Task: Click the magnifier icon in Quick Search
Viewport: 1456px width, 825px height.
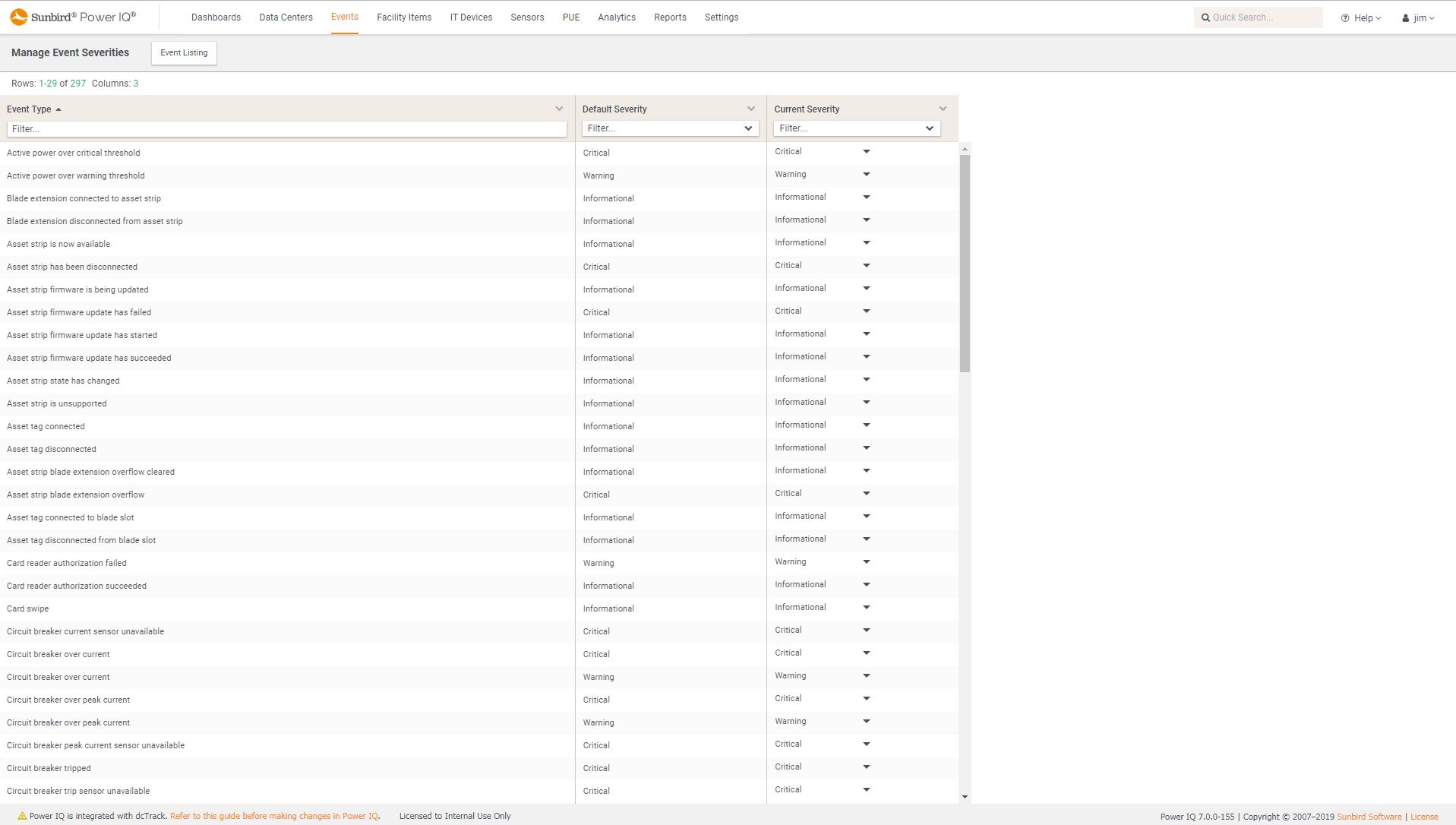Action: (x=1205, y=17)
